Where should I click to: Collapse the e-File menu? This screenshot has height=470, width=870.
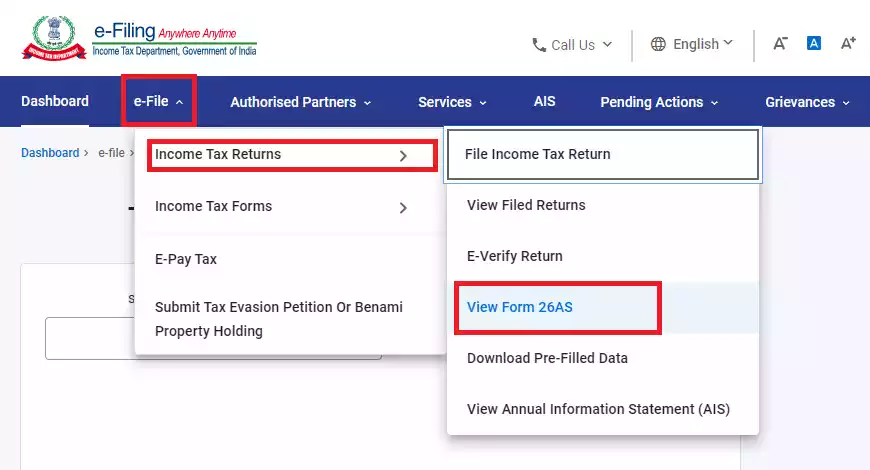tap(158, 102)
